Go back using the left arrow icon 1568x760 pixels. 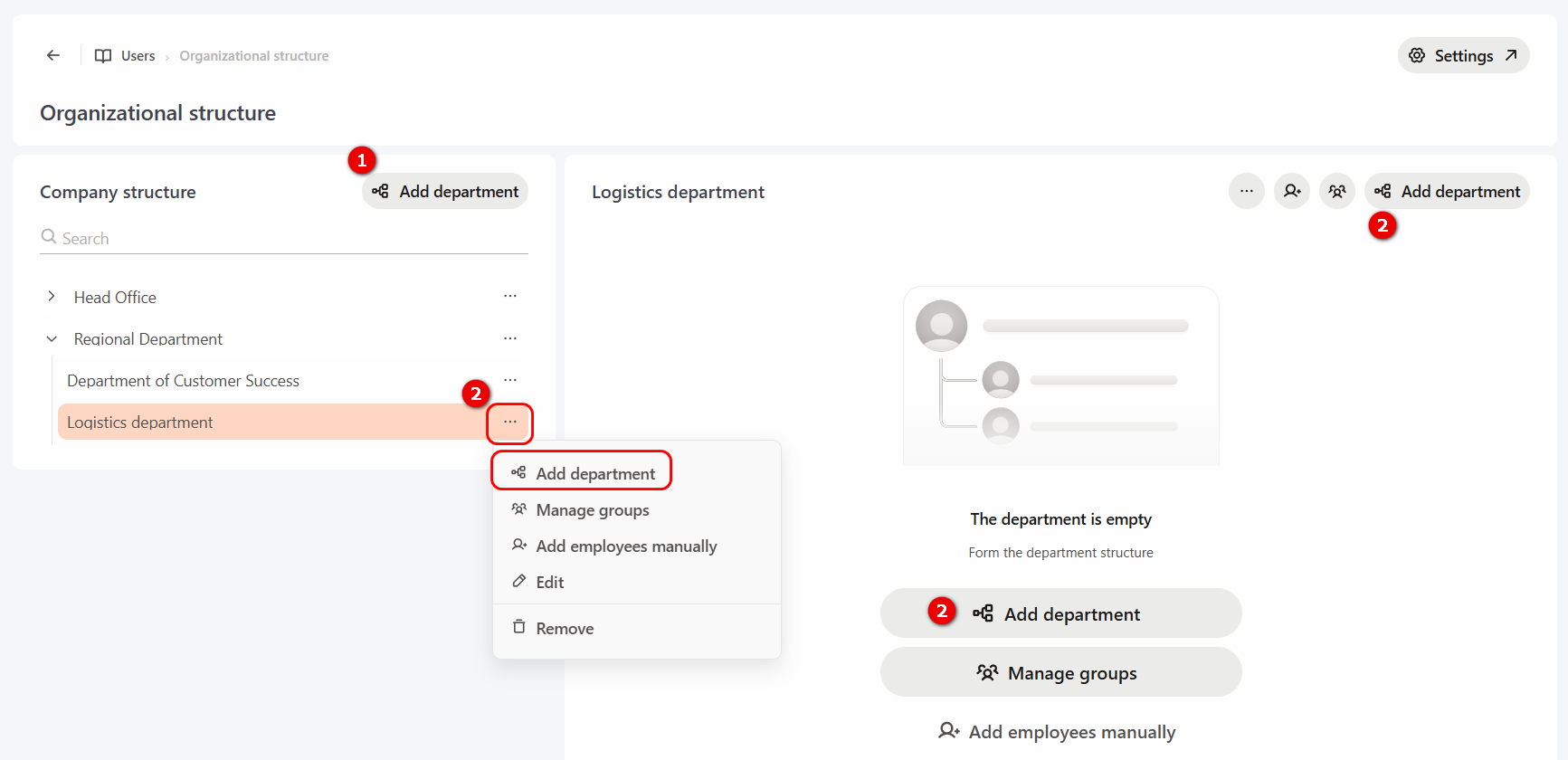pyautogui.click(x=53, y=55)
